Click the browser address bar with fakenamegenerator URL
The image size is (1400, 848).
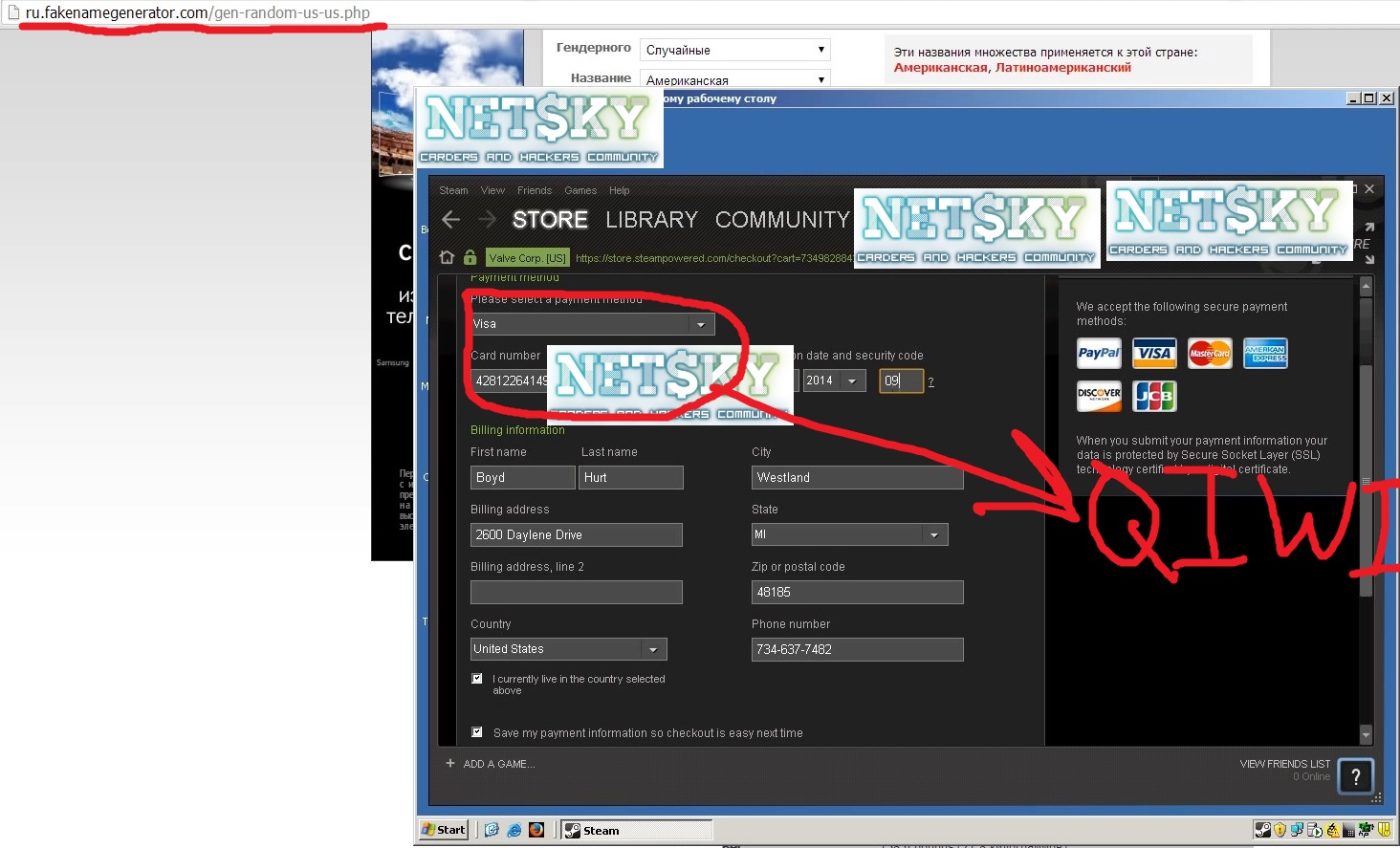pyautogui.click(x=198, y=12)
